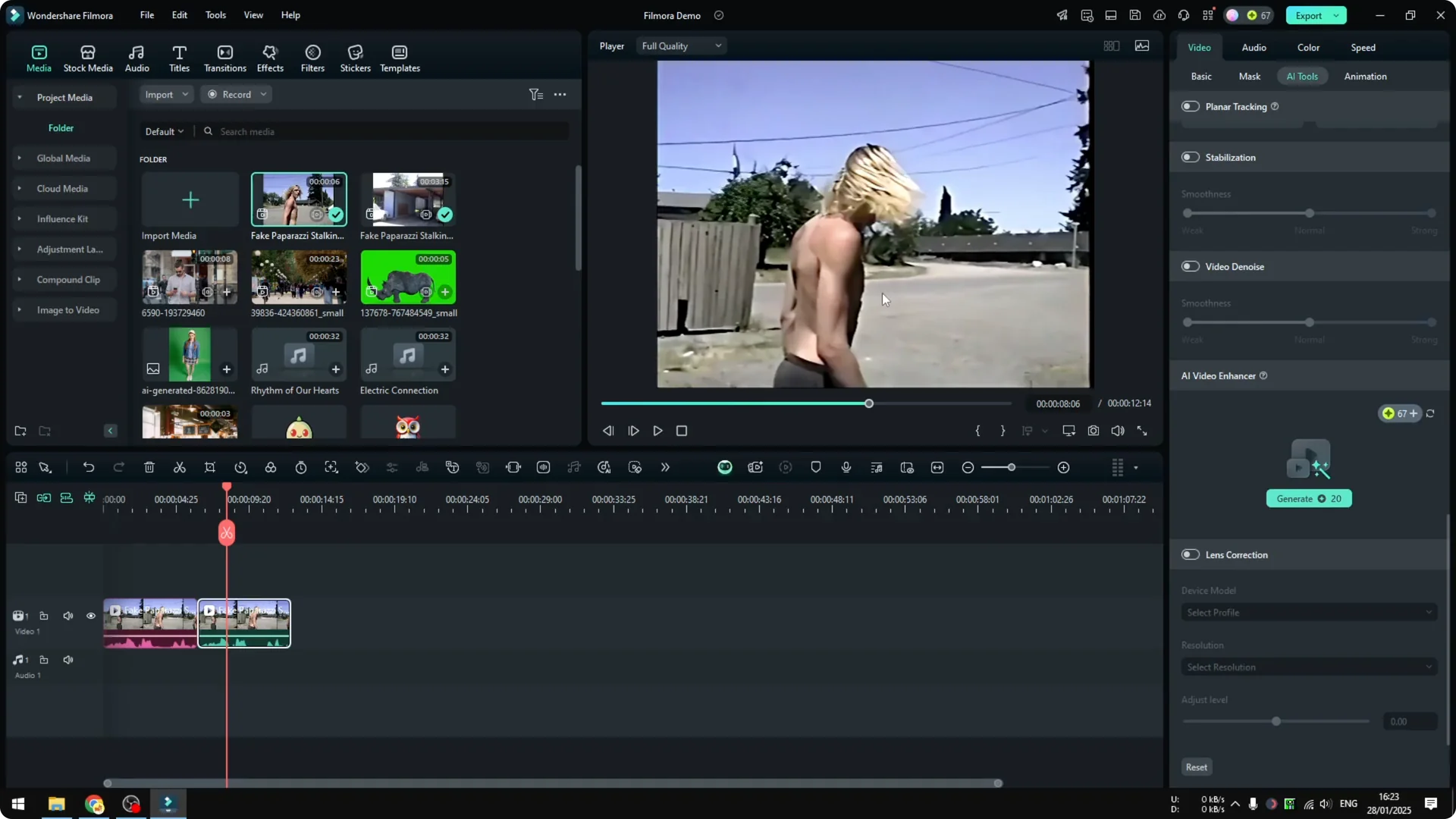The width and height of the screenshot is (1456, 819).
Task: Open the Stickers panel
Action: [x=354, y=57]
